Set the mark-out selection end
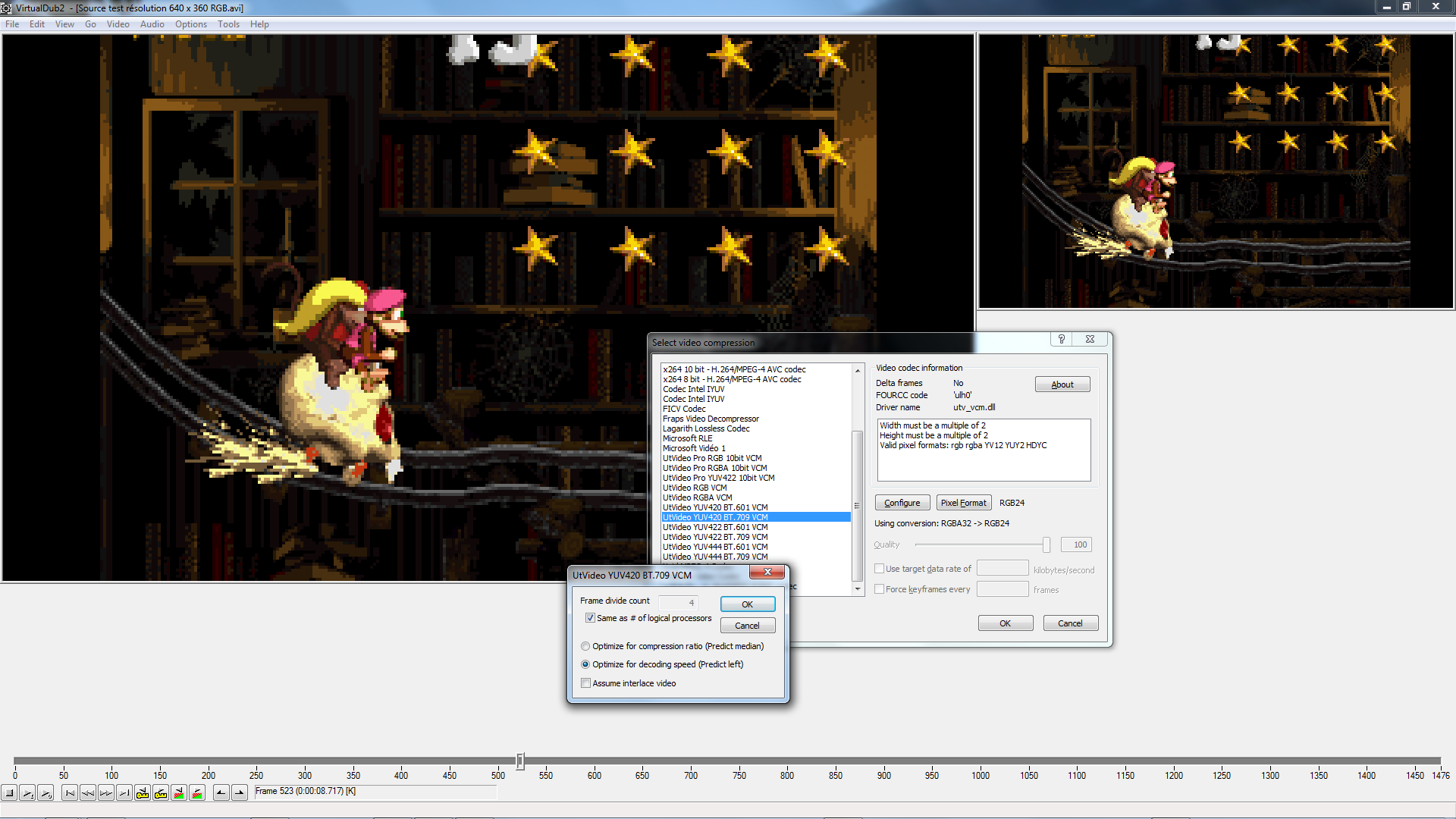1456x819 pixels. 239,793
